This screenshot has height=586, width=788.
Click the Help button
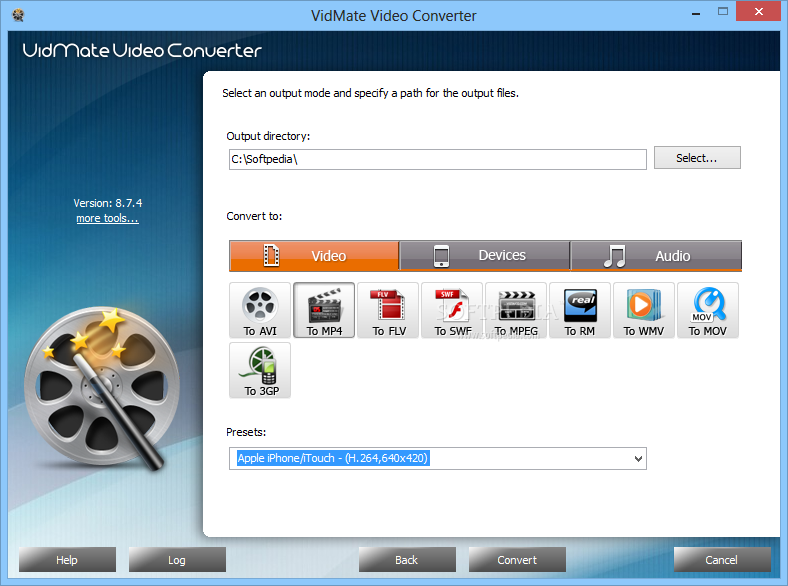(67, 560)
